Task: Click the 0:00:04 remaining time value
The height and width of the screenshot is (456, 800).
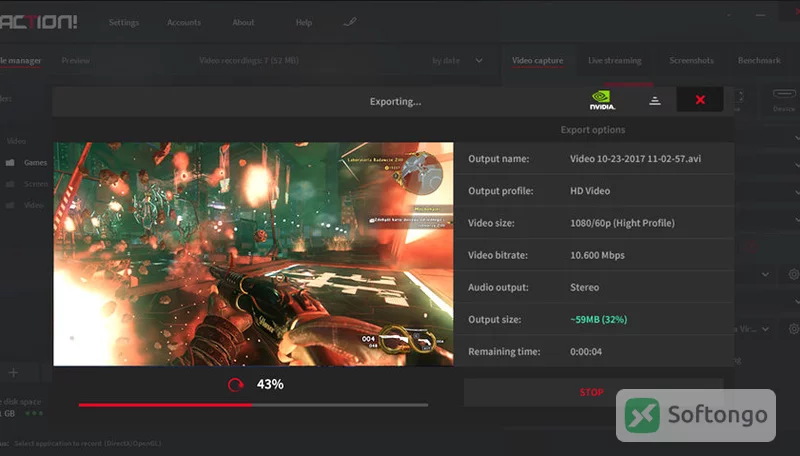Action: (586, 351)
